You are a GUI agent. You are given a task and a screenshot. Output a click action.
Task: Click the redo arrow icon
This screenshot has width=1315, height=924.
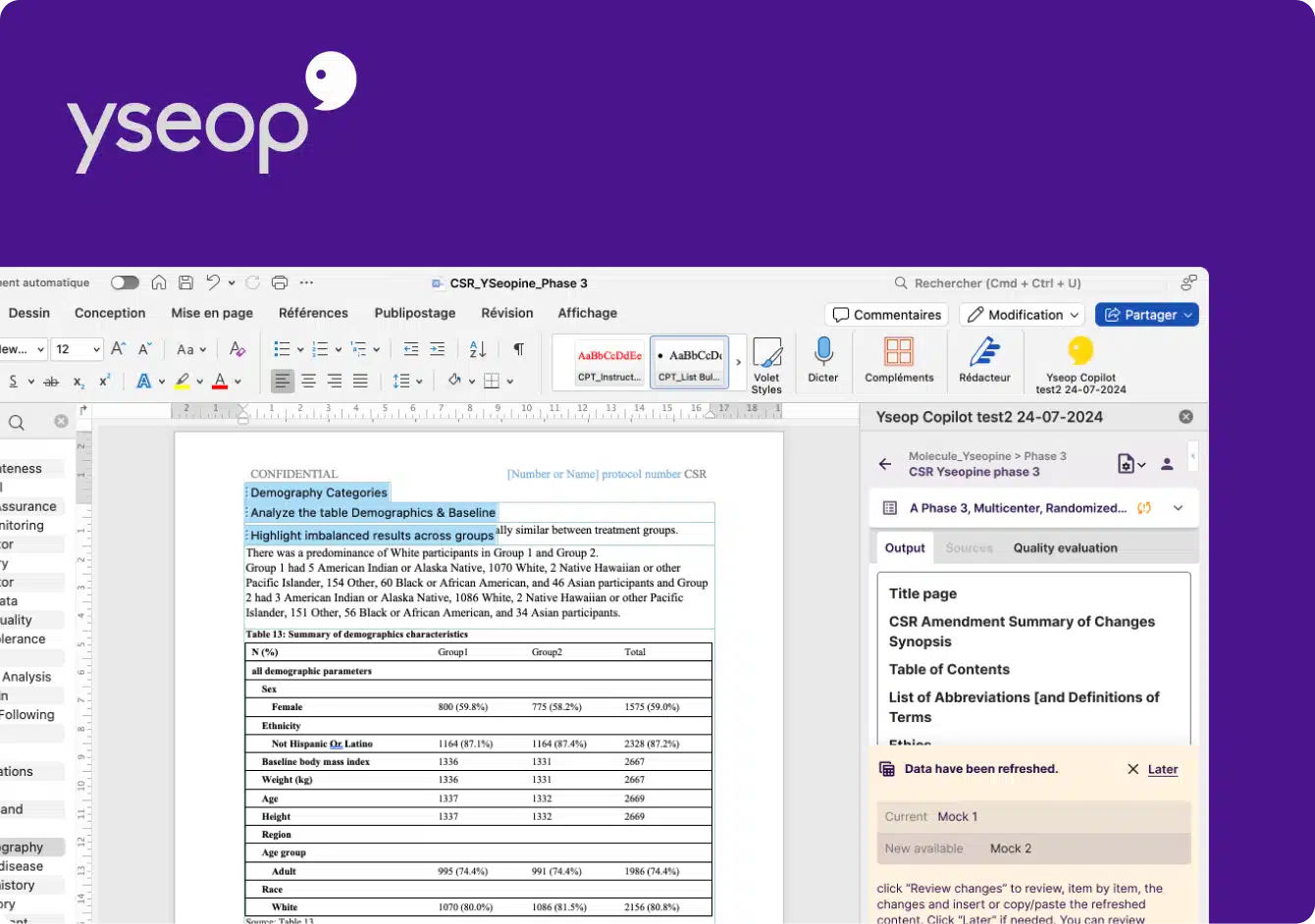[x=253, y=282]
